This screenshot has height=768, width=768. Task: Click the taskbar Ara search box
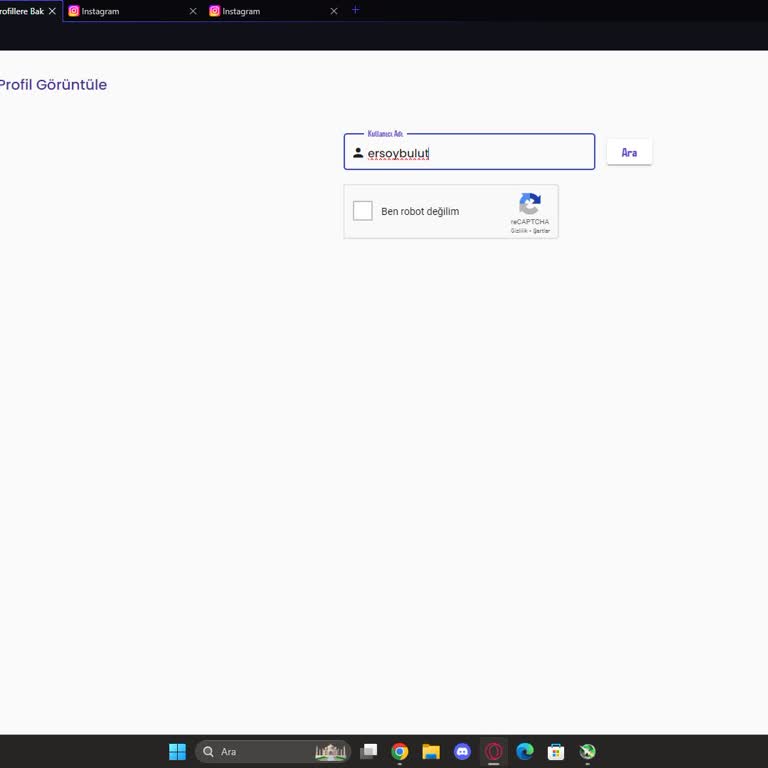pyautogui.click(x=273, y=751)
